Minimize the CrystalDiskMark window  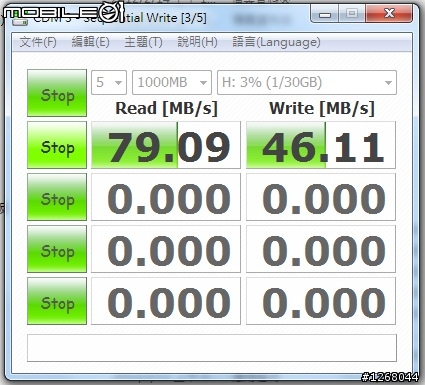pos(325,14)
